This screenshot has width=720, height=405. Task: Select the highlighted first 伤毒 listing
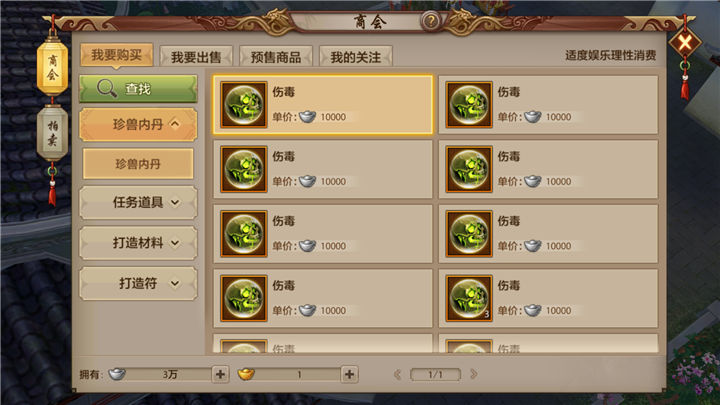pos(323,105)
